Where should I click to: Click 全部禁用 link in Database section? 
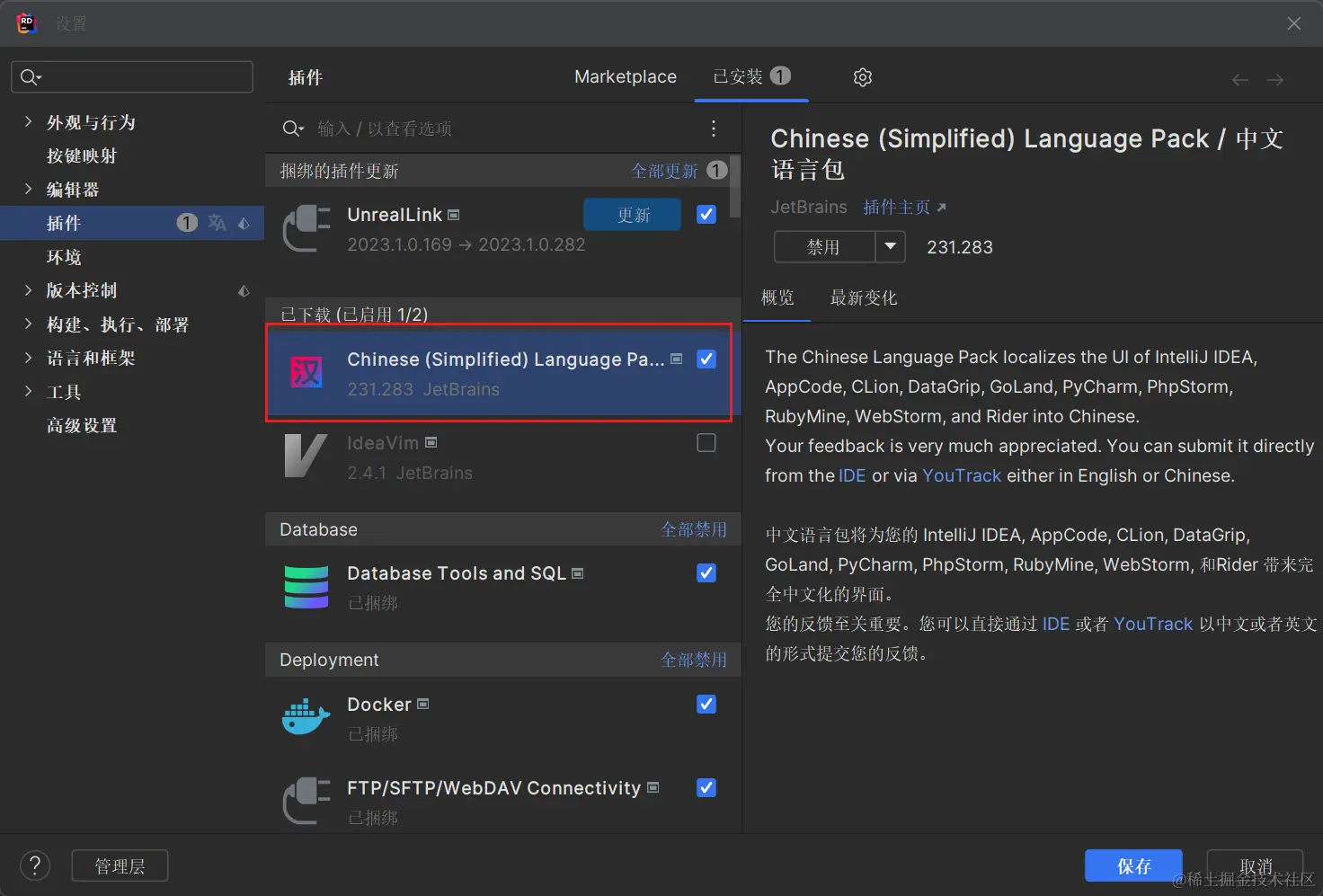[x=694, y=529]
